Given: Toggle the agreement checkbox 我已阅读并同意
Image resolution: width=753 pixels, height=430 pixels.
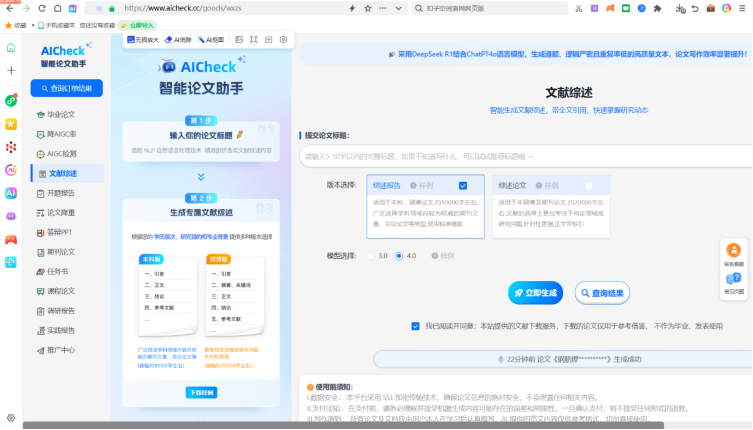Looking at the screenshot, I should [415, 326].
